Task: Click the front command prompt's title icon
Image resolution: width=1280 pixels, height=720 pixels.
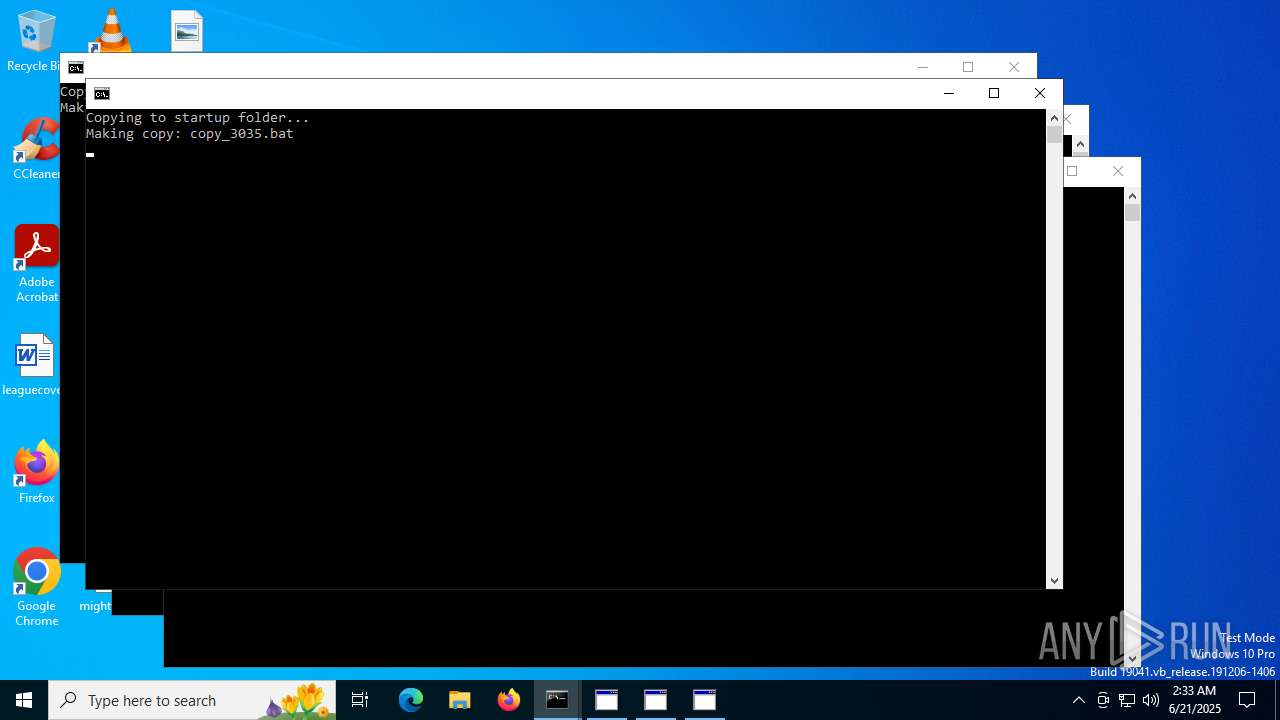Action: click(x=102, y=94)
